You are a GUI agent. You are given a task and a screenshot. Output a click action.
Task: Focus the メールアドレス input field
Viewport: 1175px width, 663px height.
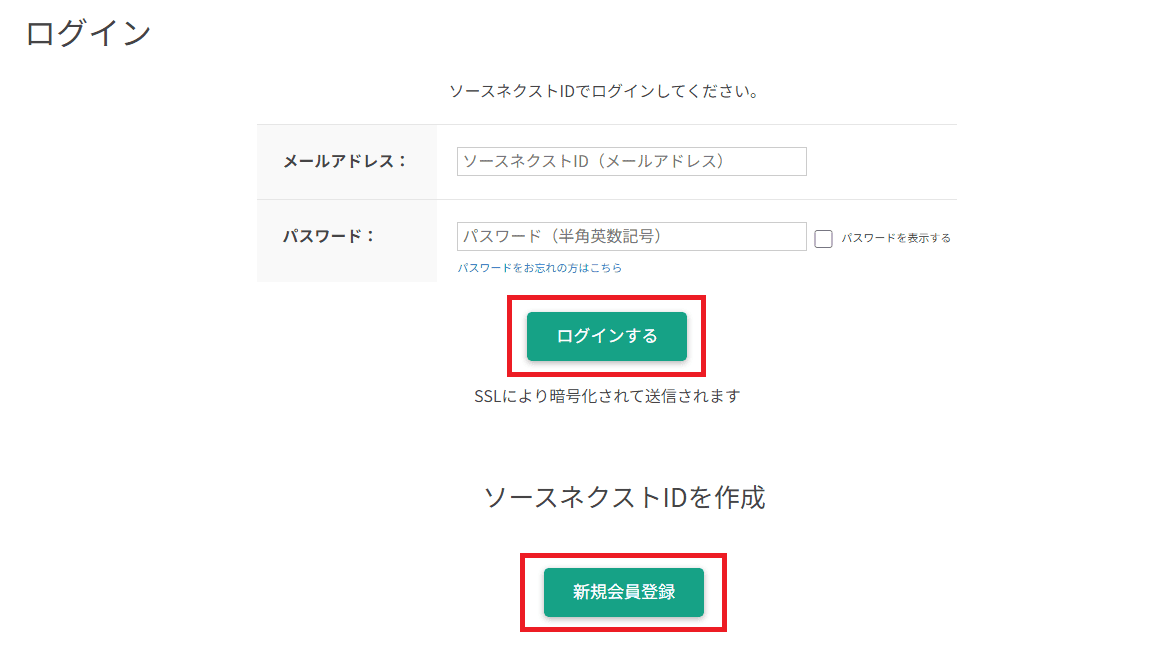pos(632,161)
